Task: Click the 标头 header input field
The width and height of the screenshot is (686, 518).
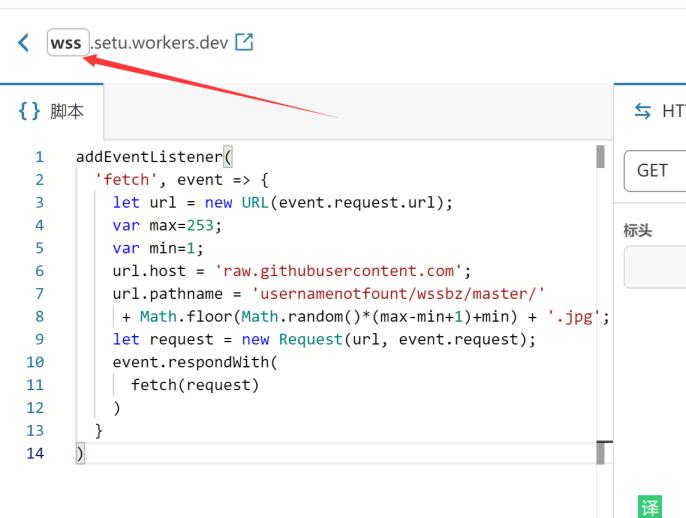Action: pyautogui.click(x=655, y=267)
